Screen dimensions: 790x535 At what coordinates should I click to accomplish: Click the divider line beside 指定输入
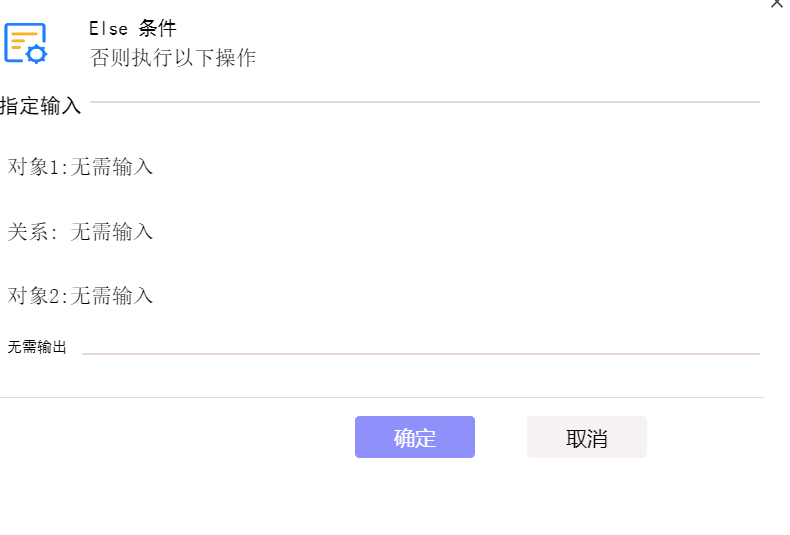(425, 102)
